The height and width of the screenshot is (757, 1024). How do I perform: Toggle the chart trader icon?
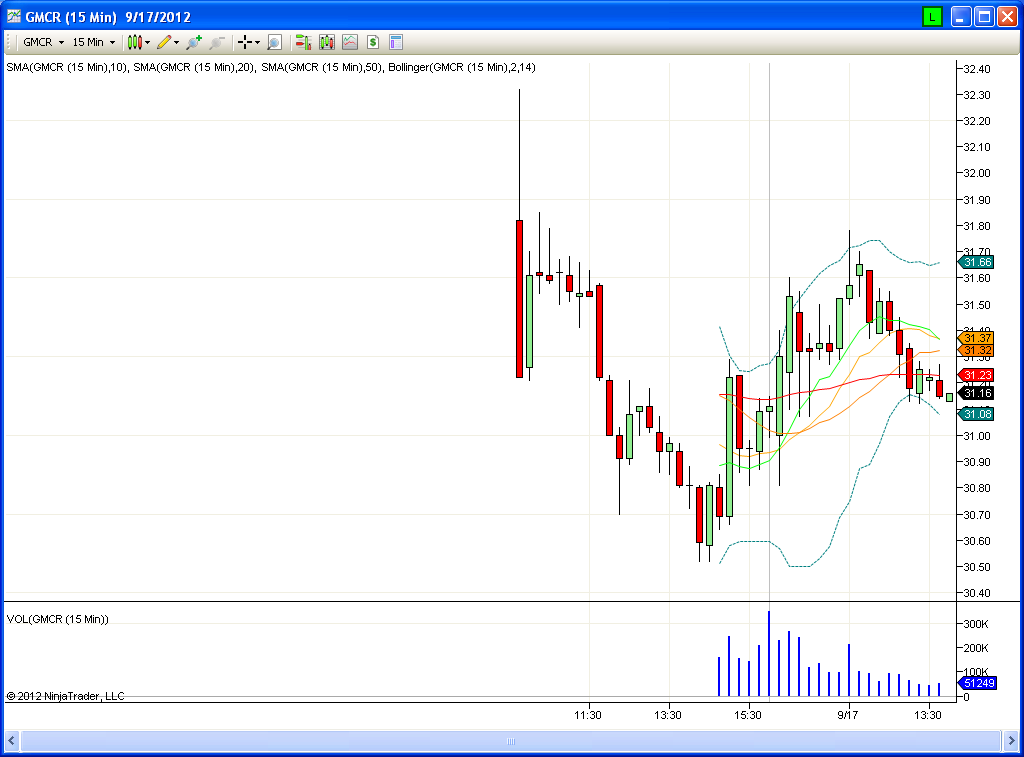click(303, 42)
